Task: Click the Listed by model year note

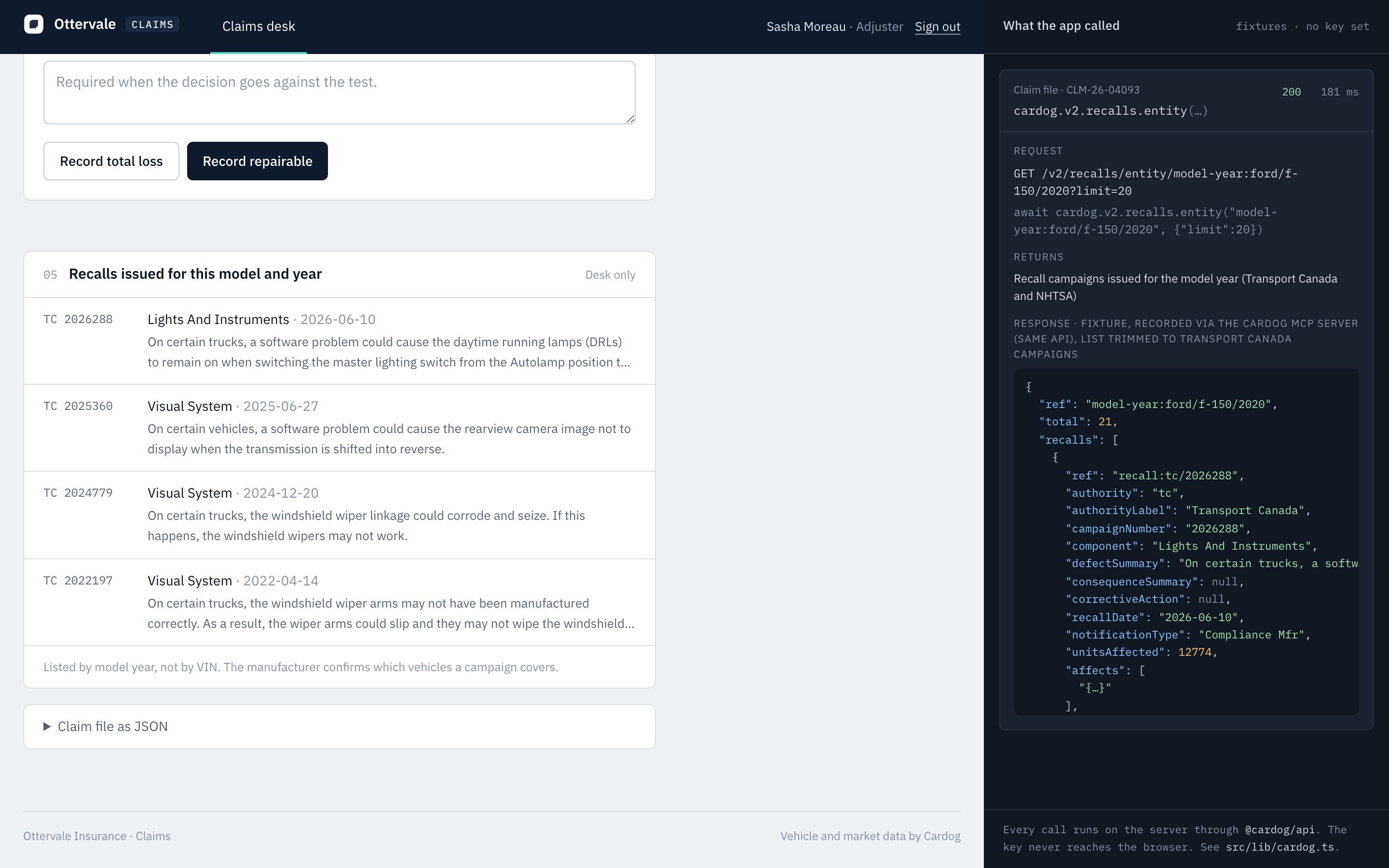Action: [301, 667]
